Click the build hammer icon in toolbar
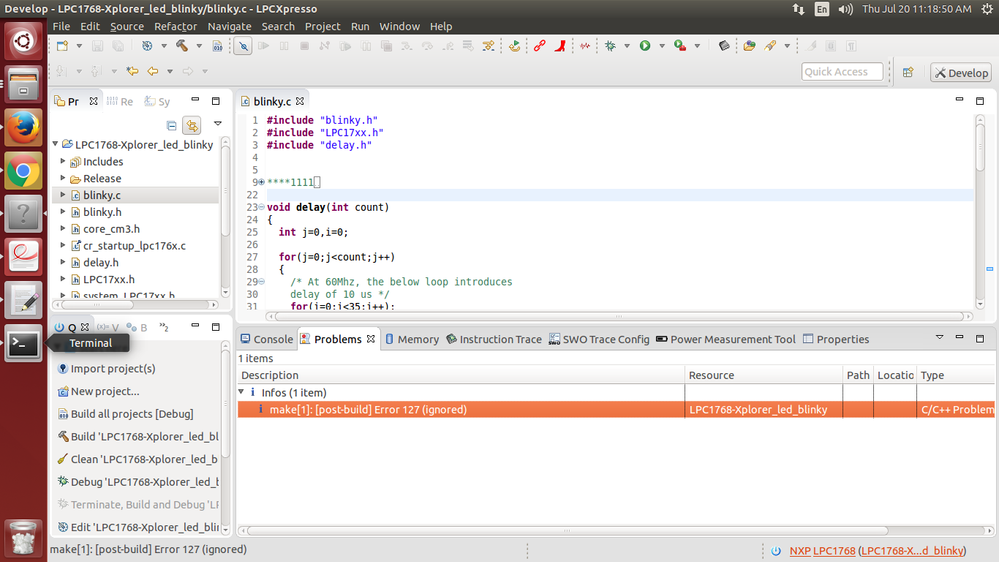This screenshot has height=562, width=999. (182, 46)
